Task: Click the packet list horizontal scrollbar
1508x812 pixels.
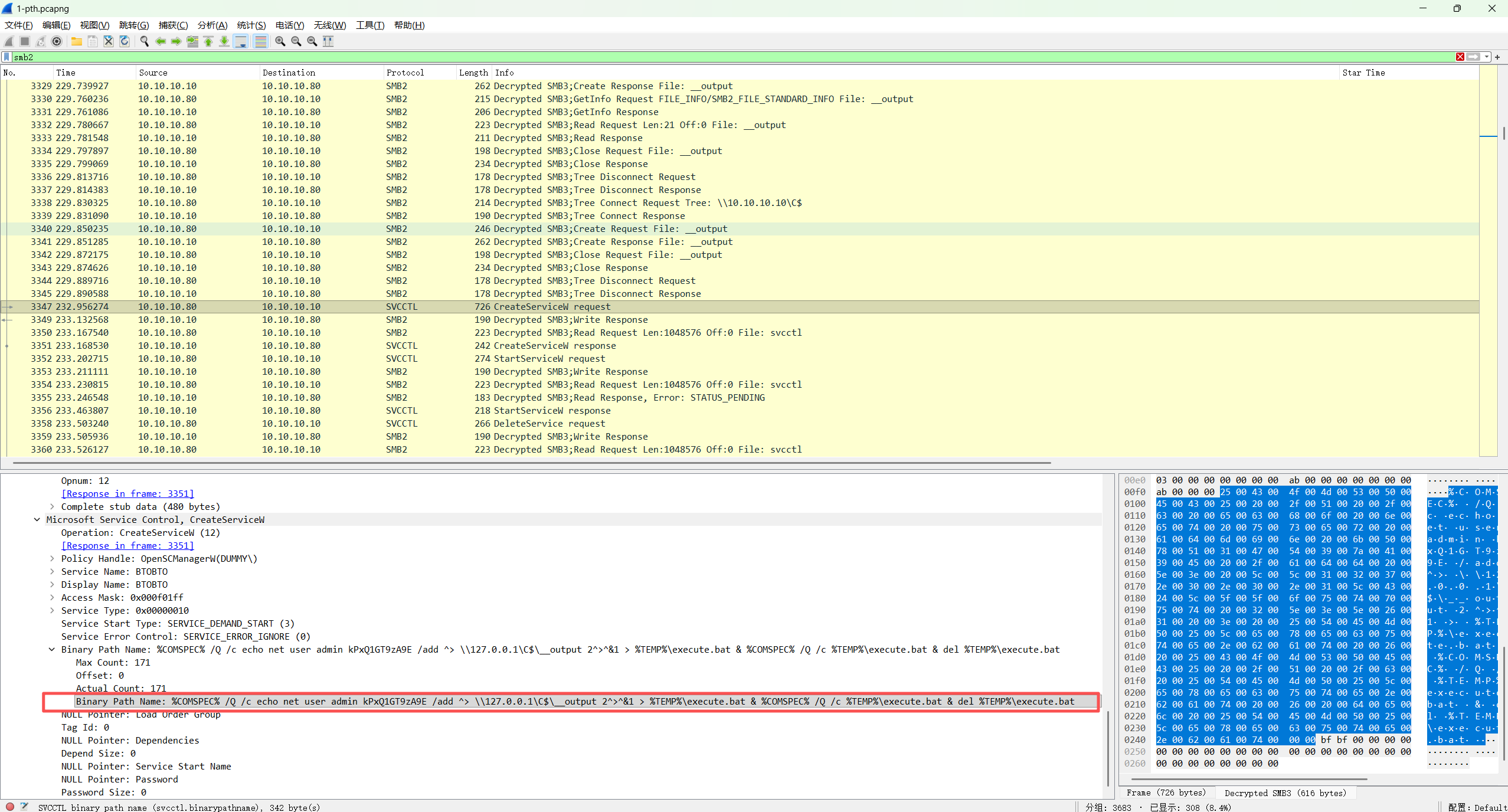Action: (x=531, y=463)
